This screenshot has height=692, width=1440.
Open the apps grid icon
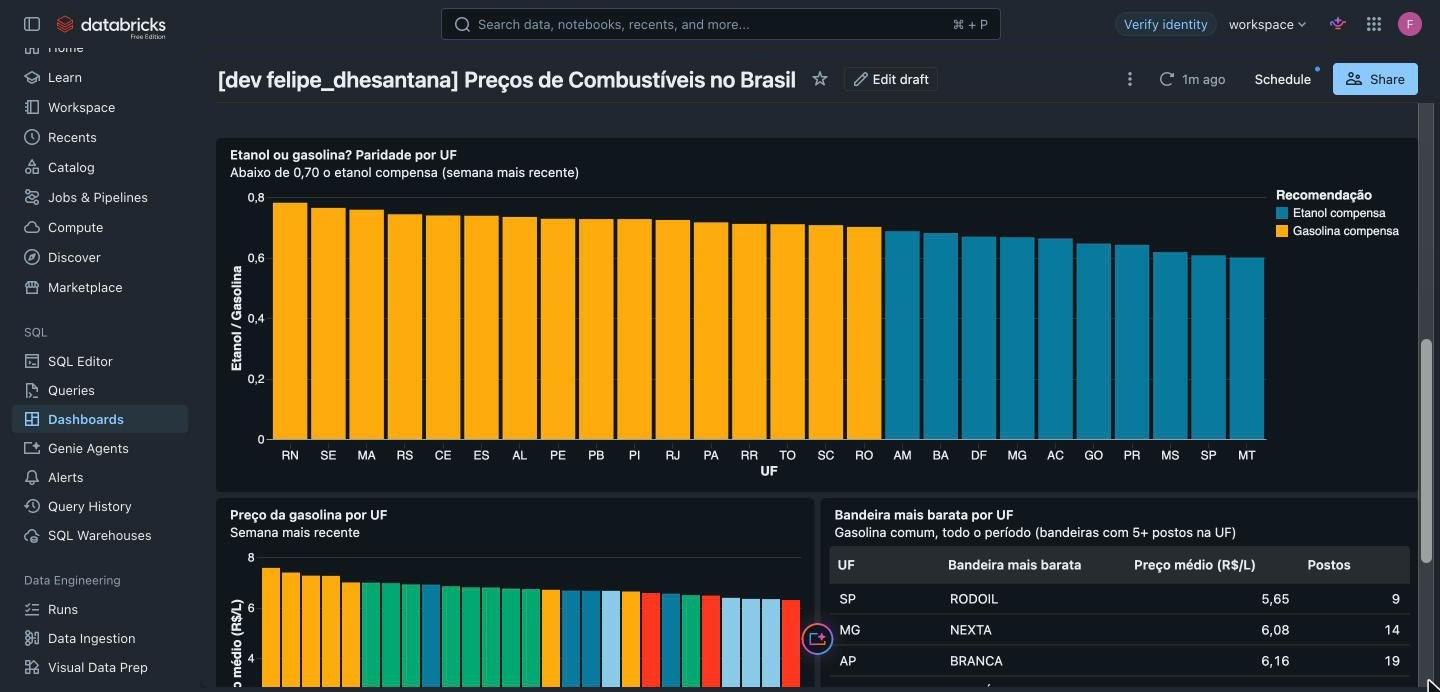[x=1374, y=24]
